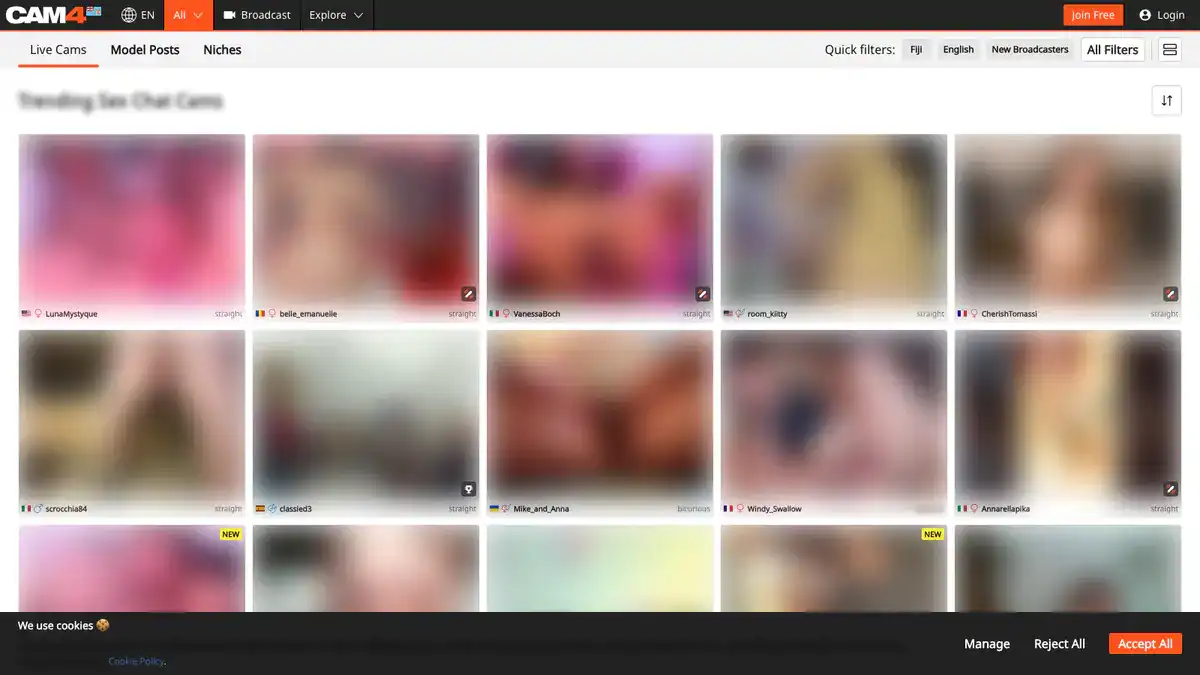
Task: Open the EN language selector
Action: (x=138, y=15)
